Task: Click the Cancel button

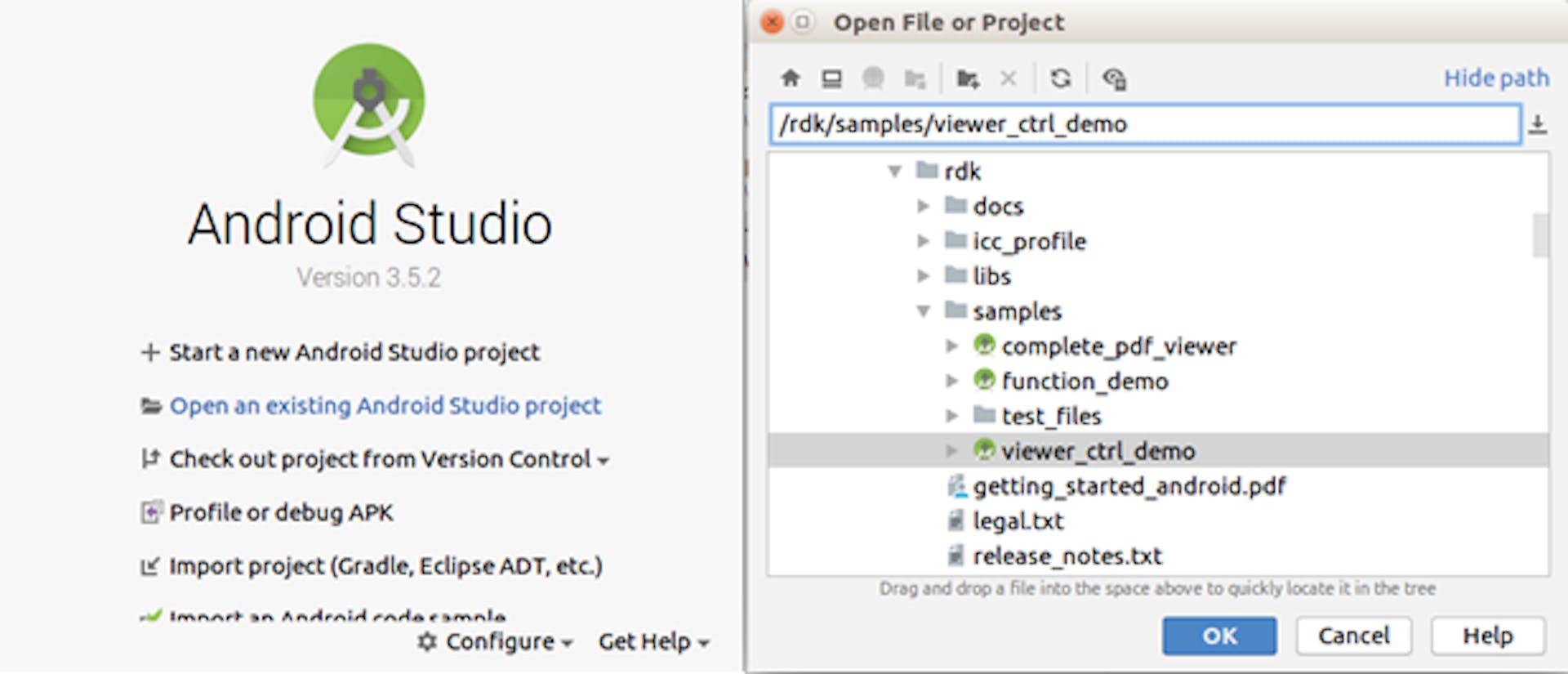Action: click(1353, 636)
